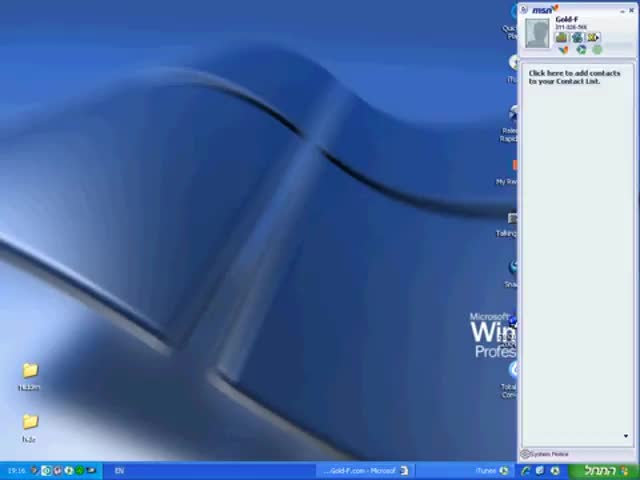Click the middle globe icon under username
640x480 pixels.
coord(577,38)
